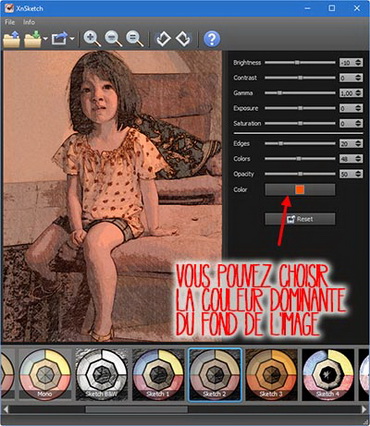Image resolution: width=370 pixels, height=426 pixels.
Task: Rotate image left using toolbar icon
Action: click(x=163, y=39)
